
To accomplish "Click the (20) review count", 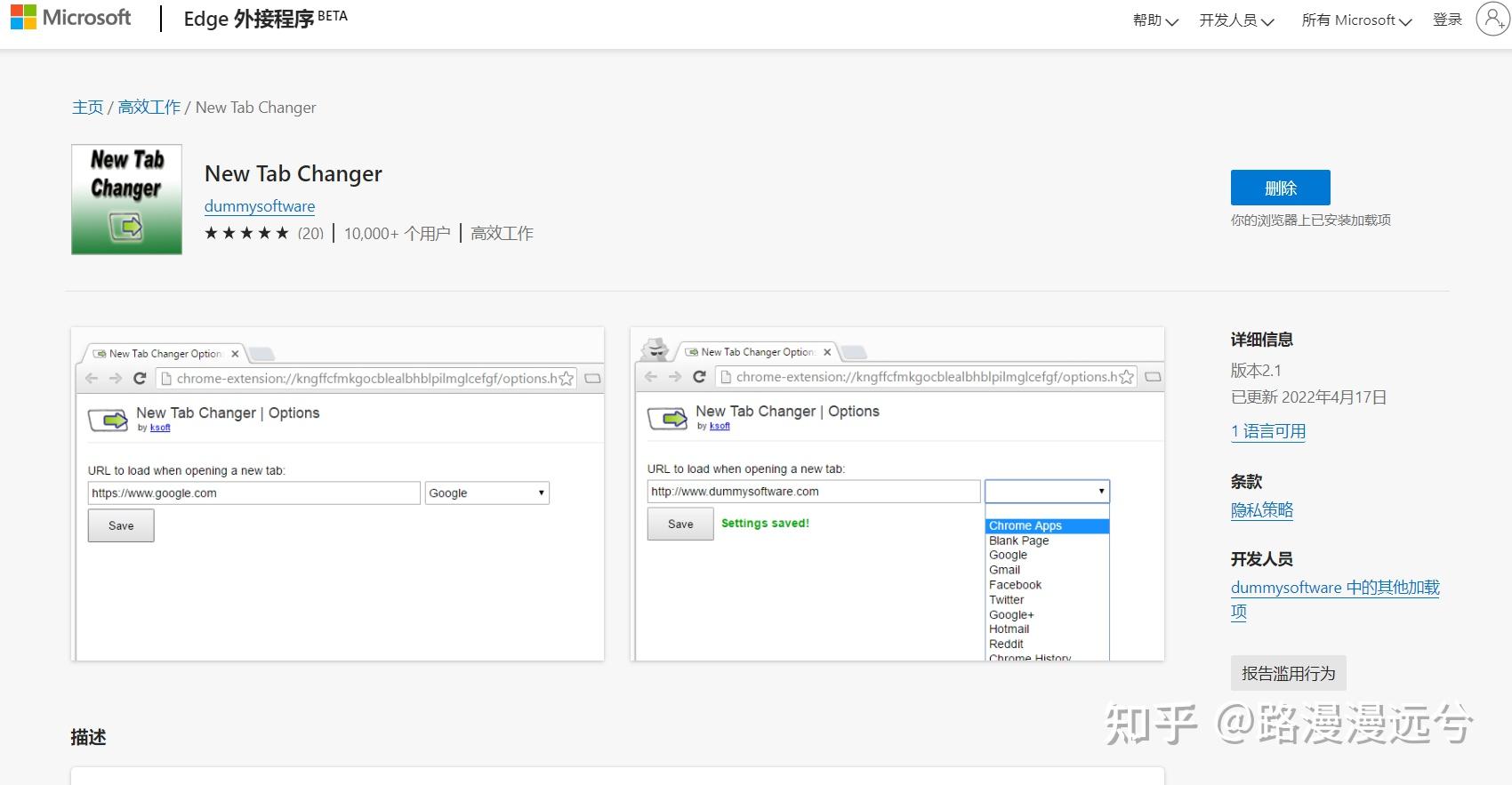I will (310, 234).
